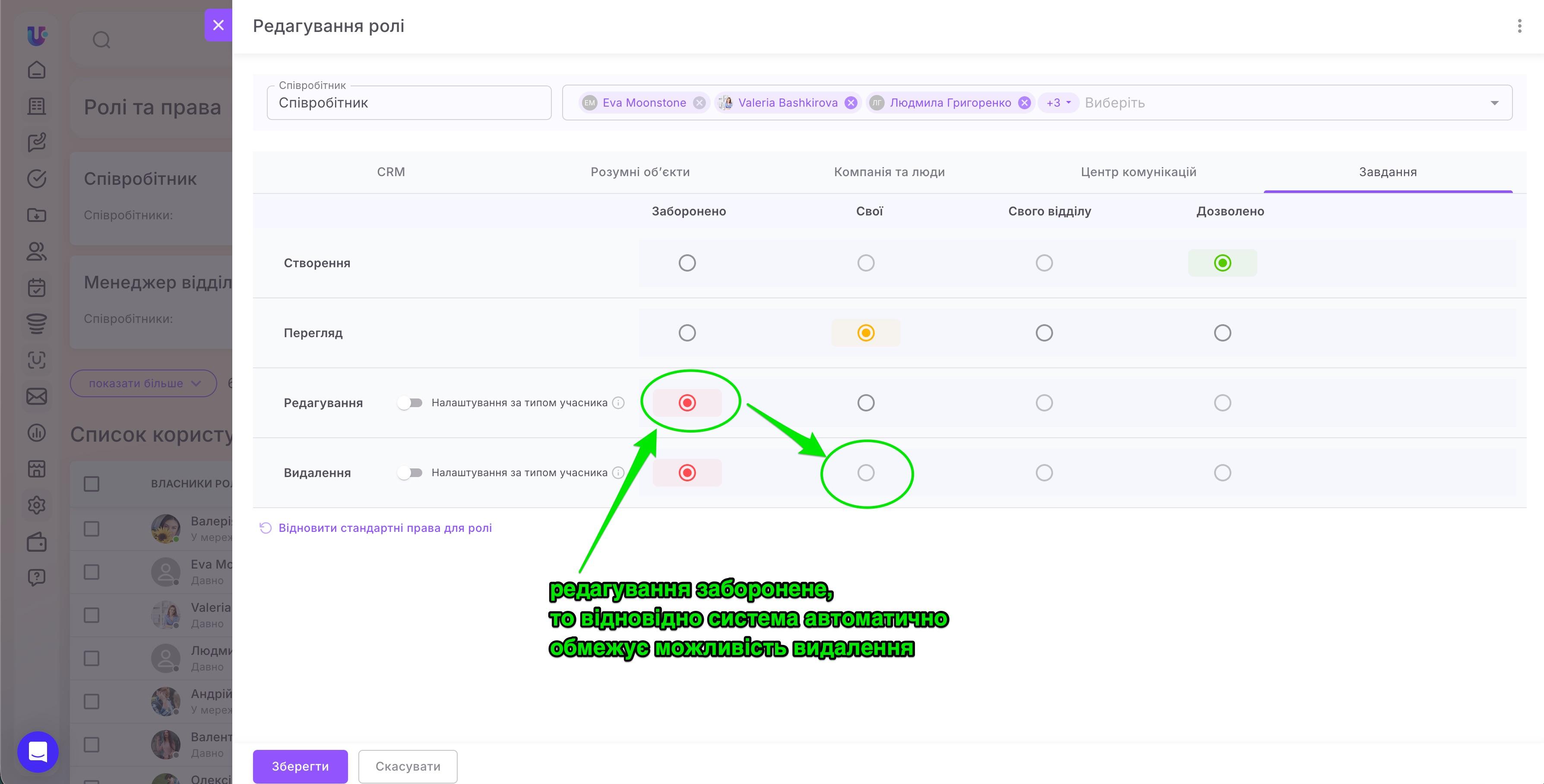Expand the +3 more employees chip
The width and height of the screenshot is (1544, 784).
pyautogui.click(x=1058, y=103)
